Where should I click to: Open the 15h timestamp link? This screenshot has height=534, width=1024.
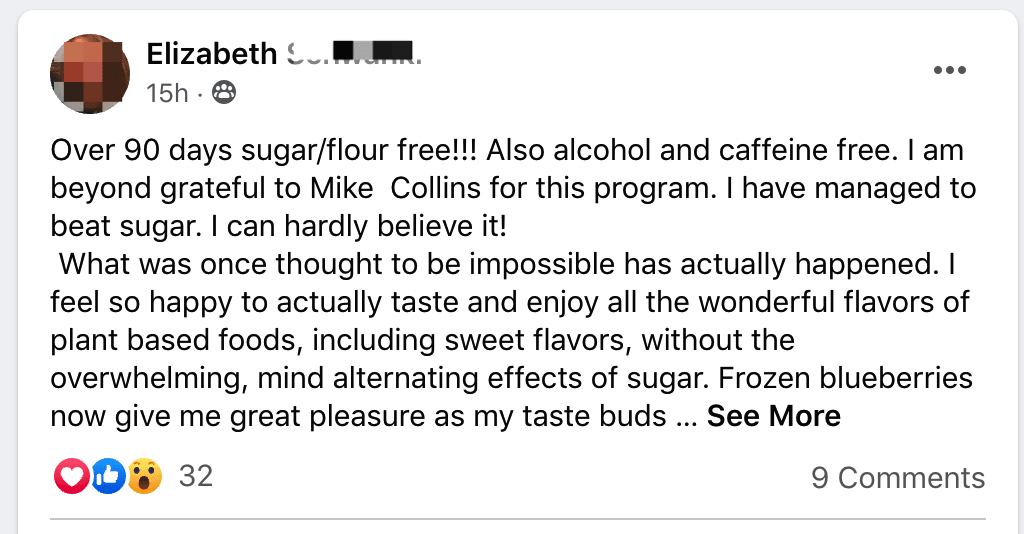point(167,94)
